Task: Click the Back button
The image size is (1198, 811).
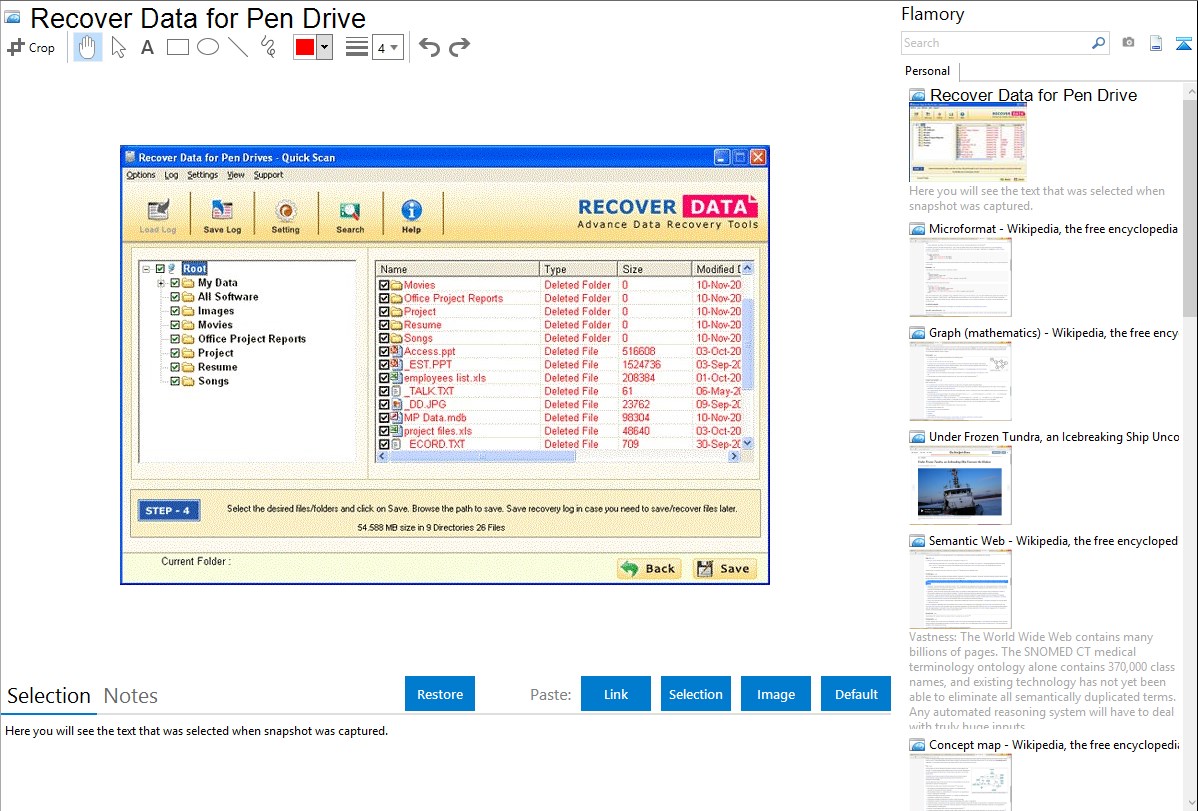Action: tap(649, 569)
